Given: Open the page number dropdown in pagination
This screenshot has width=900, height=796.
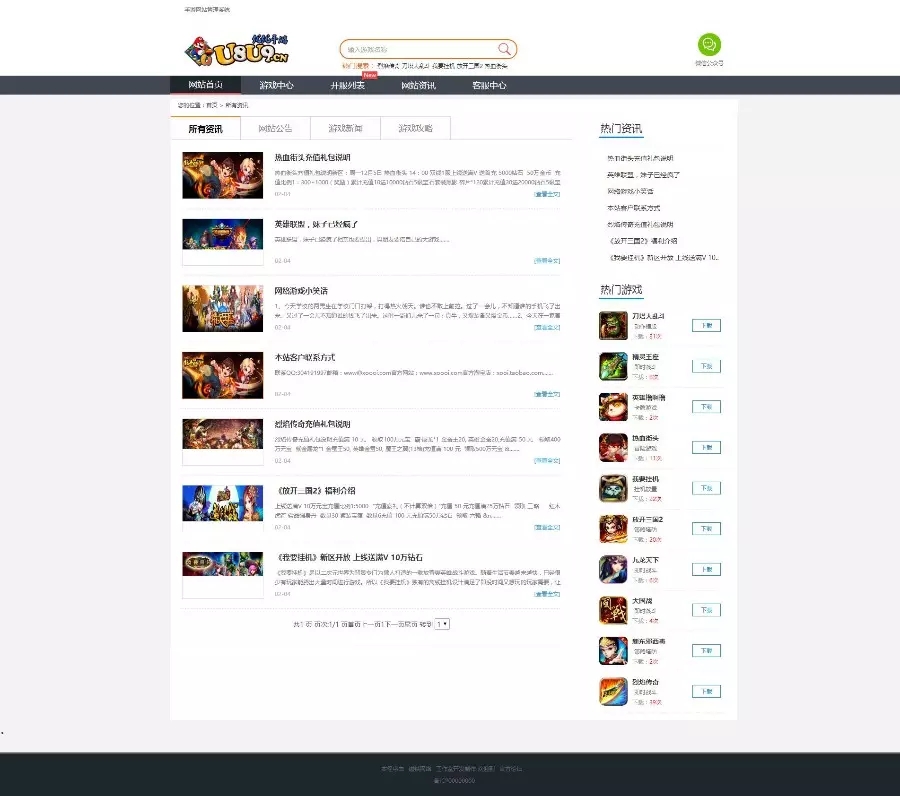Looking at the screenshot, I should point(442,624).
